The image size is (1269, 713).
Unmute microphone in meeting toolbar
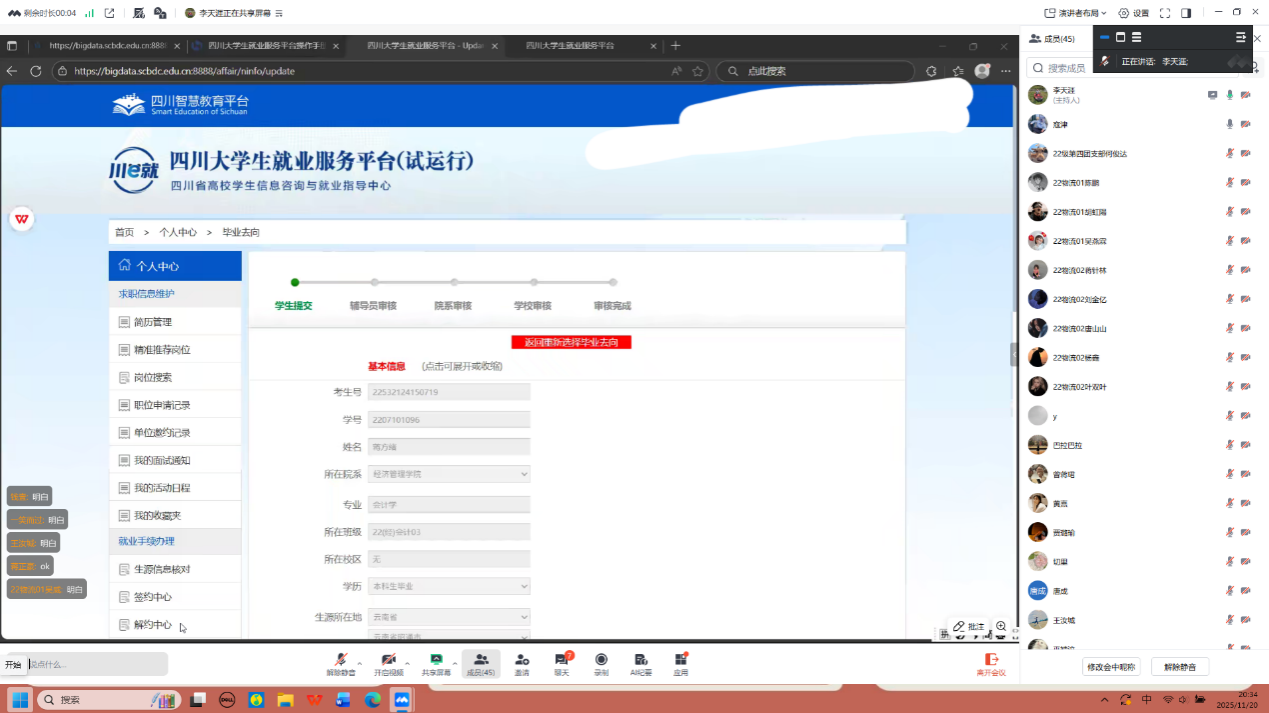341,664
